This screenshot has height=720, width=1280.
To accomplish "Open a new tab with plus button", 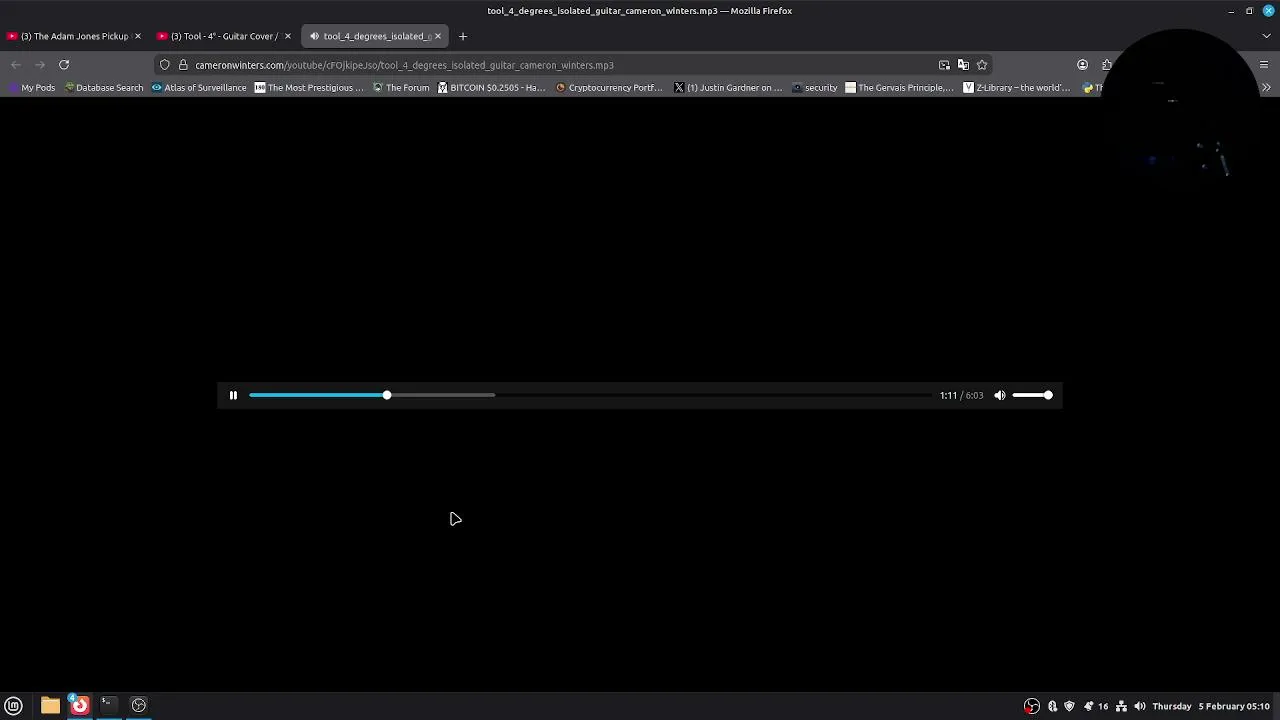I will tap(462, 36).
